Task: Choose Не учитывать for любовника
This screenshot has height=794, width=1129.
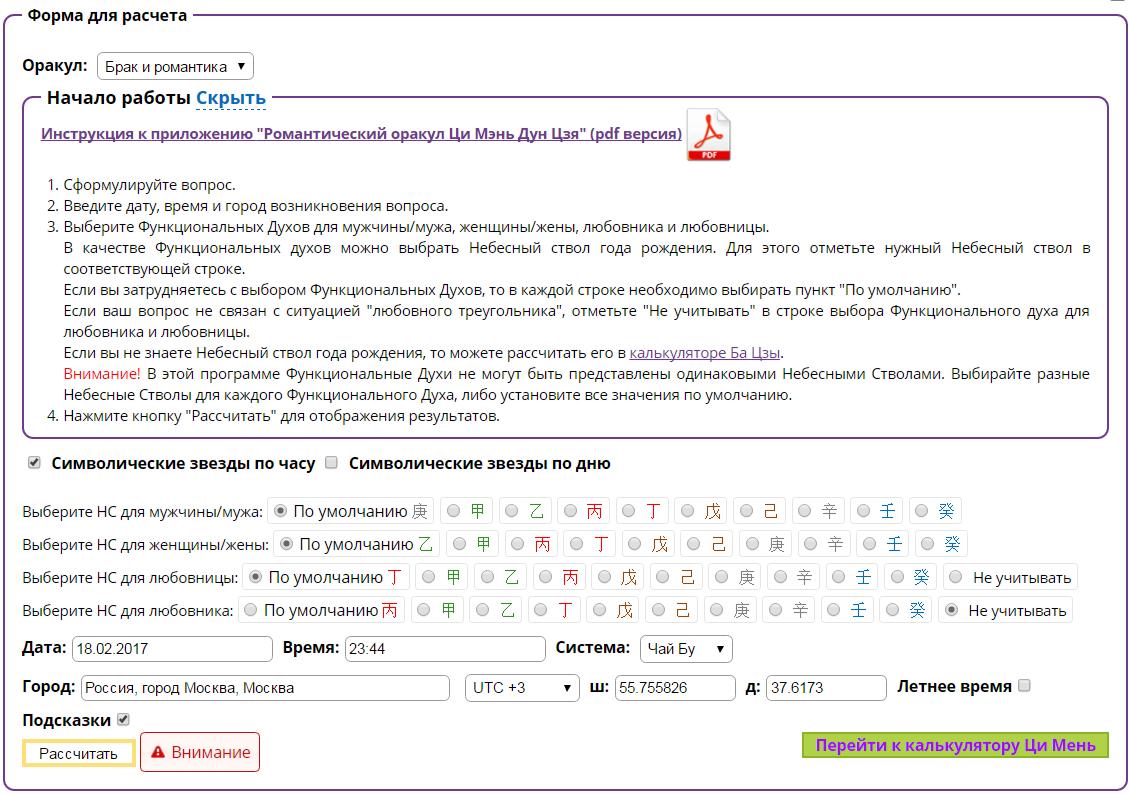Action: pyautogui.click(x=951, y=610)
